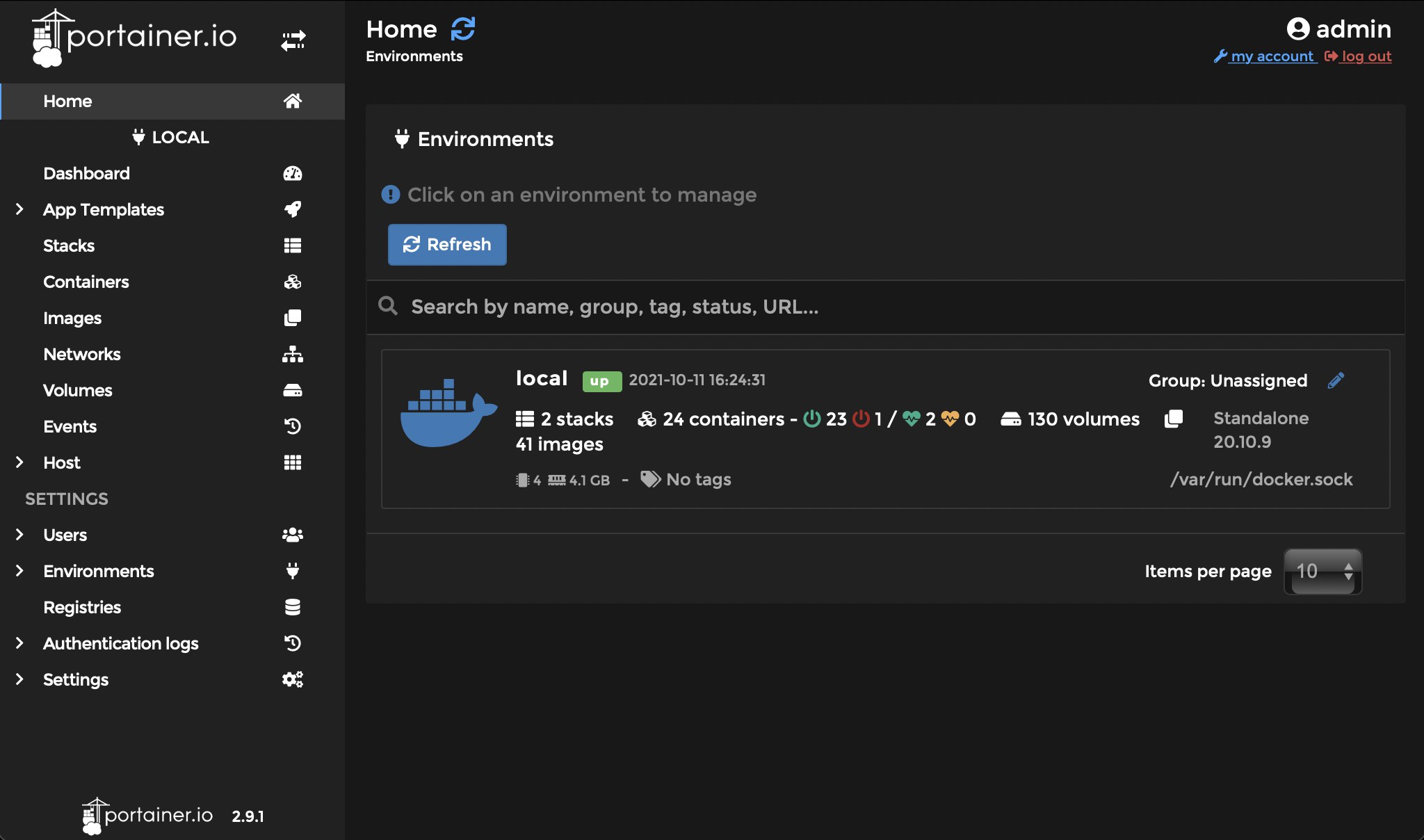The width and height of the screenshot is (1424, 840).
Task: Click the pencil edit icon next to Group
Action: 1335,380
